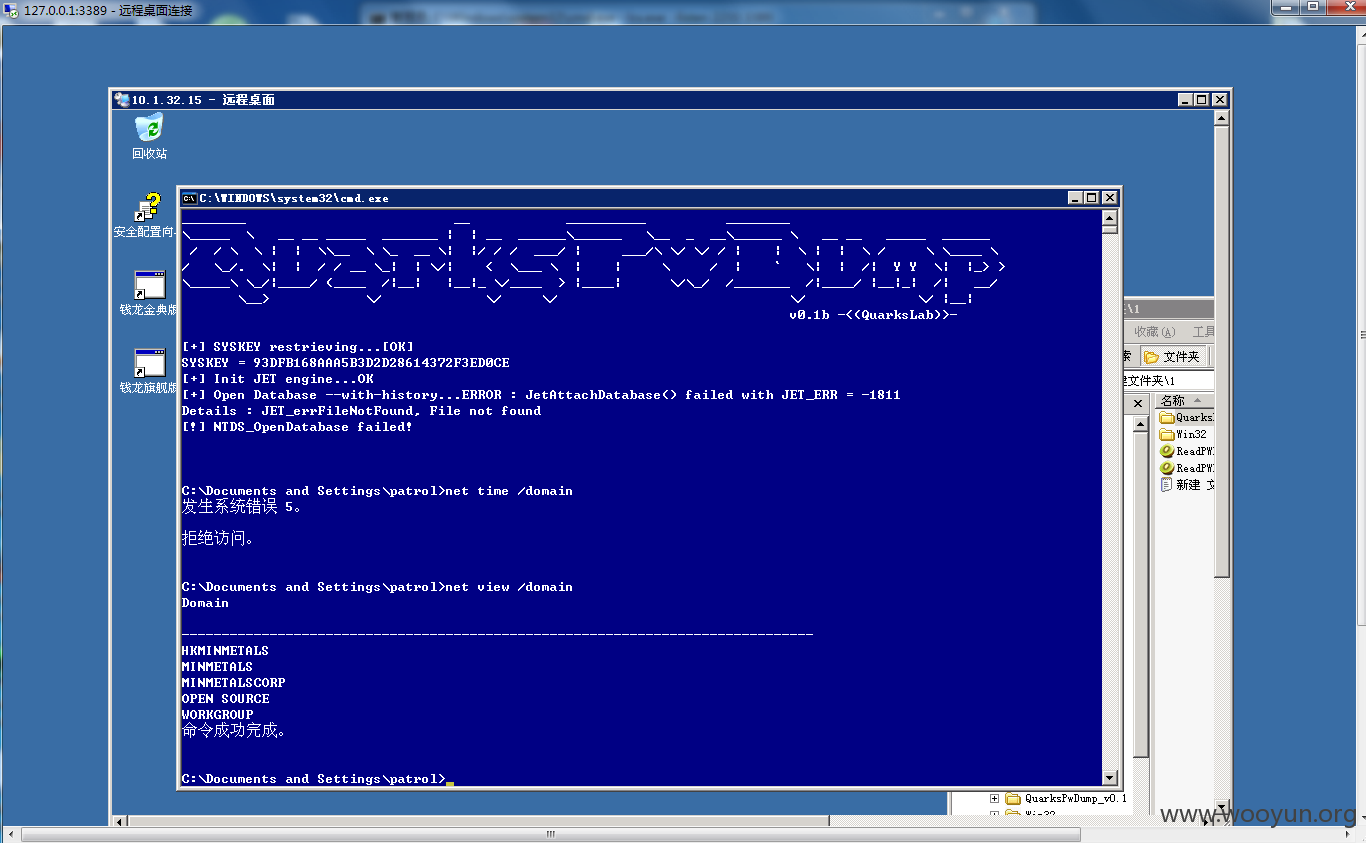Click inner remote desktop vertical scroll-down arrow
Screen dimensions: 1366x843
[x=1221, y=809]
